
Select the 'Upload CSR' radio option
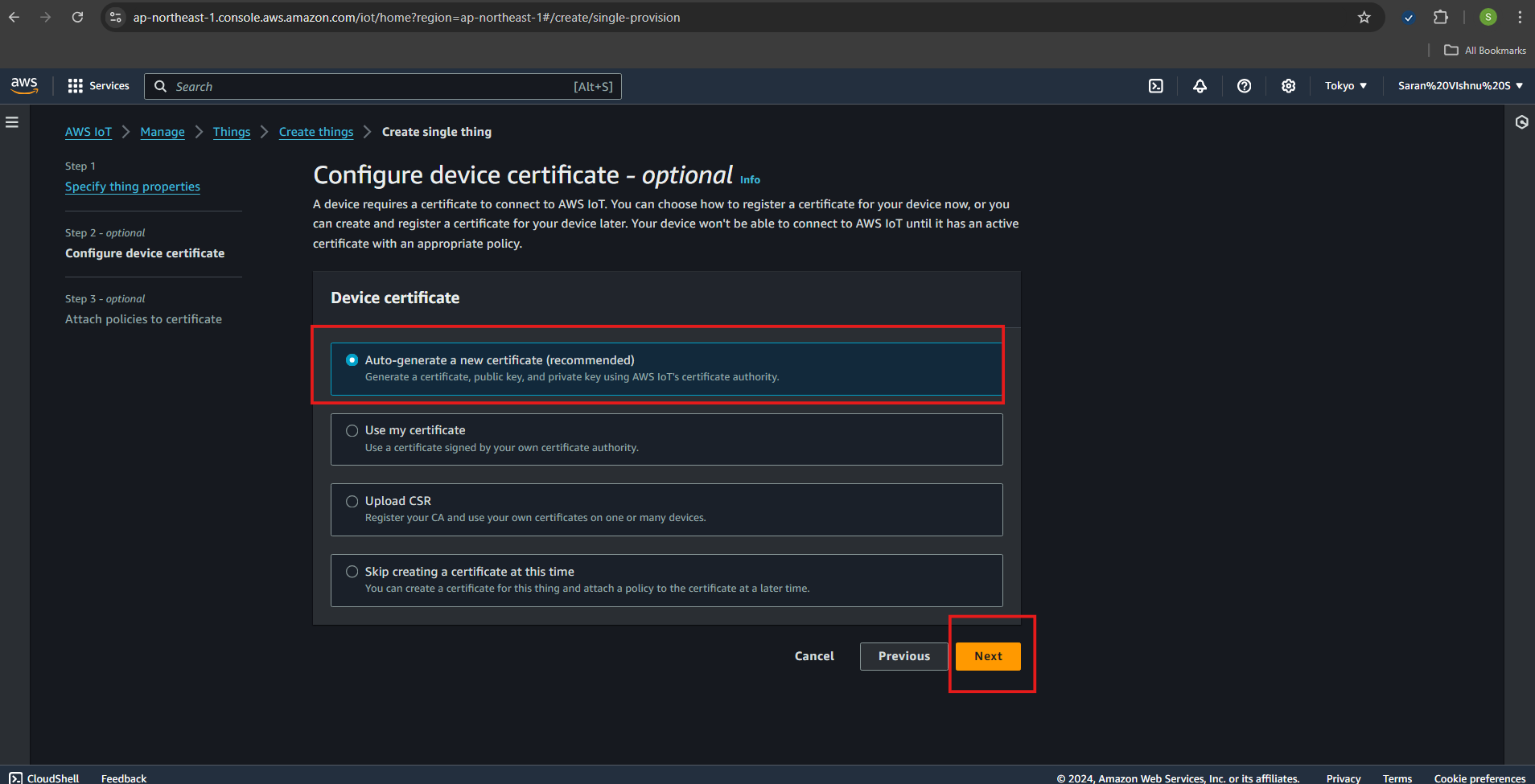[352, 502]
